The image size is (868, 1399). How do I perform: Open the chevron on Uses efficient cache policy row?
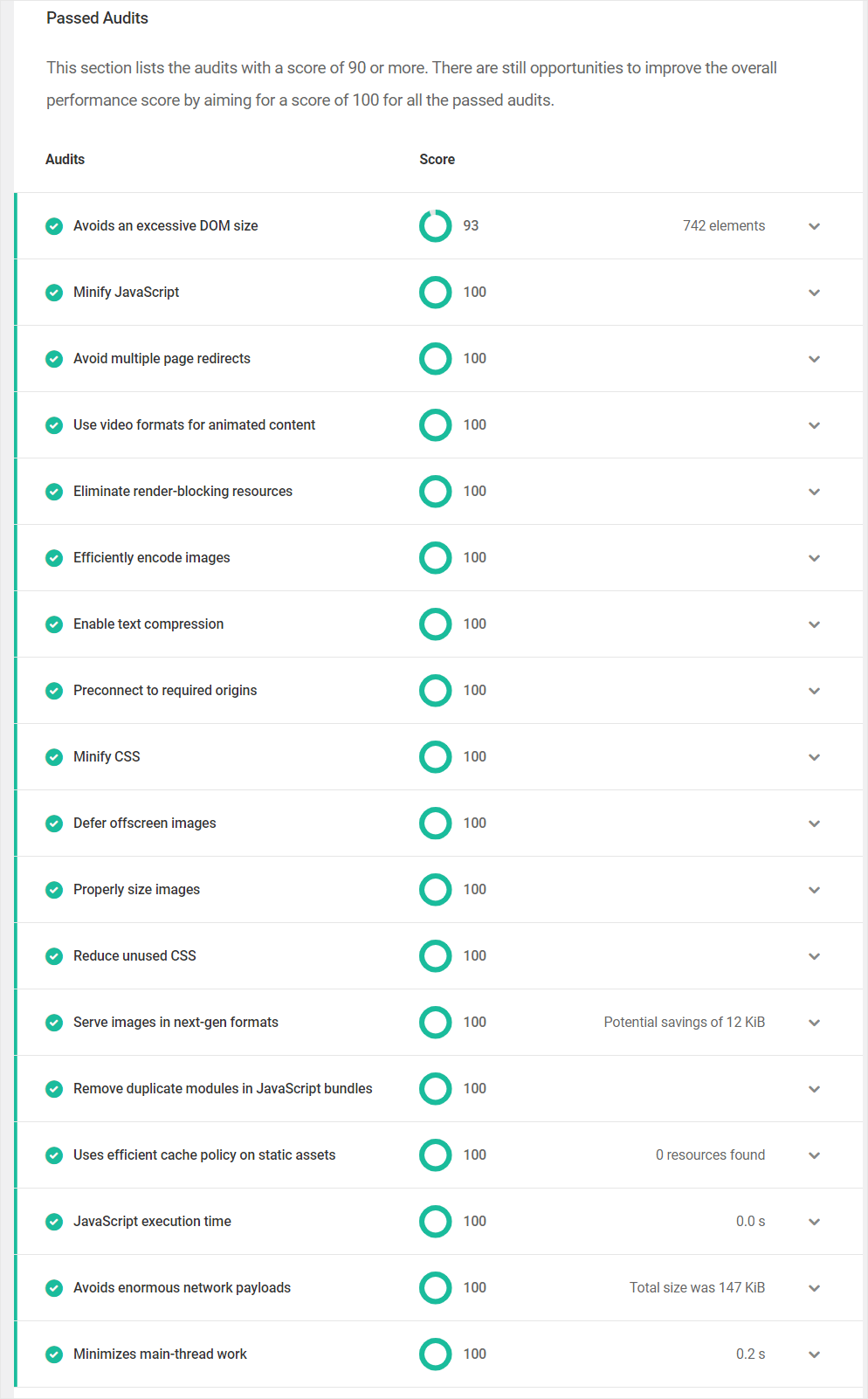814,1154
